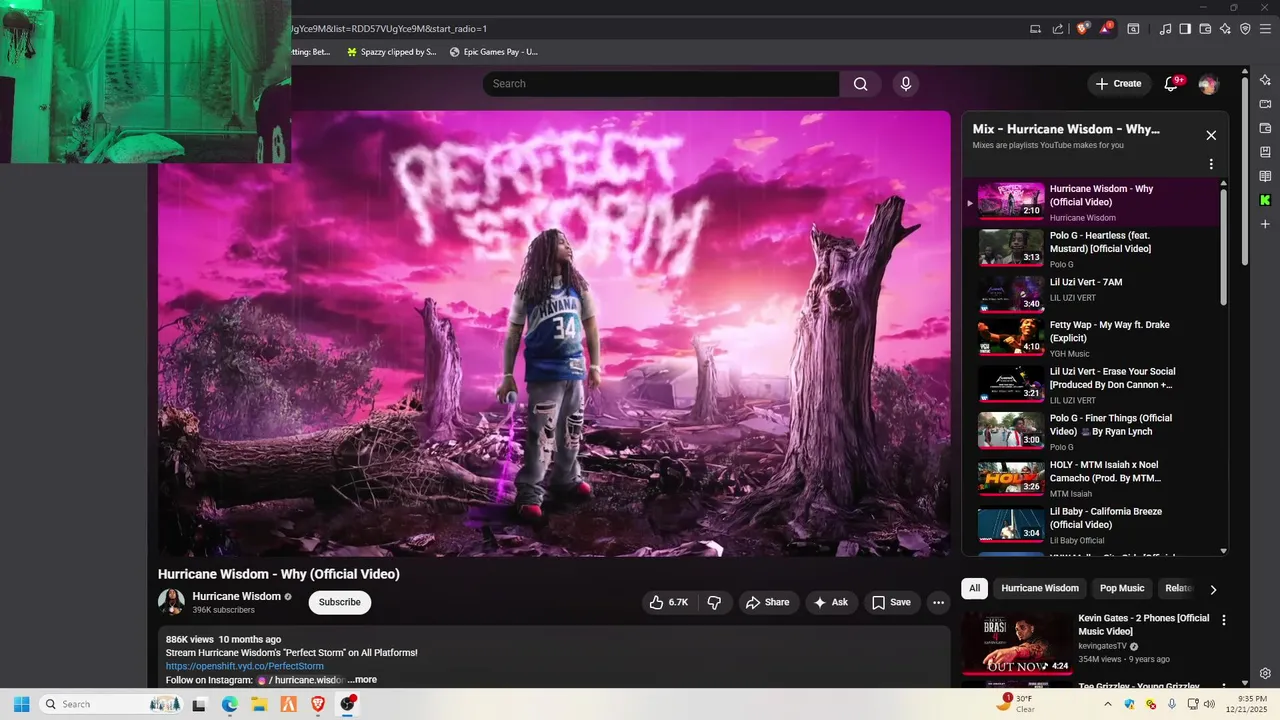
Task: Open YouTube notifications bell
Action: pos(1171,84)
